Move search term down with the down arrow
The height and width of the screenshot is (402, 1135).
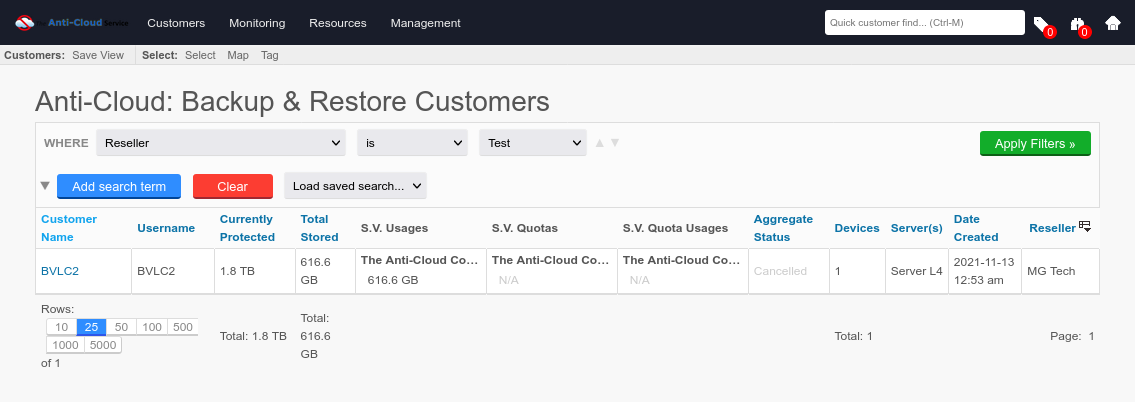pos(615,143)
